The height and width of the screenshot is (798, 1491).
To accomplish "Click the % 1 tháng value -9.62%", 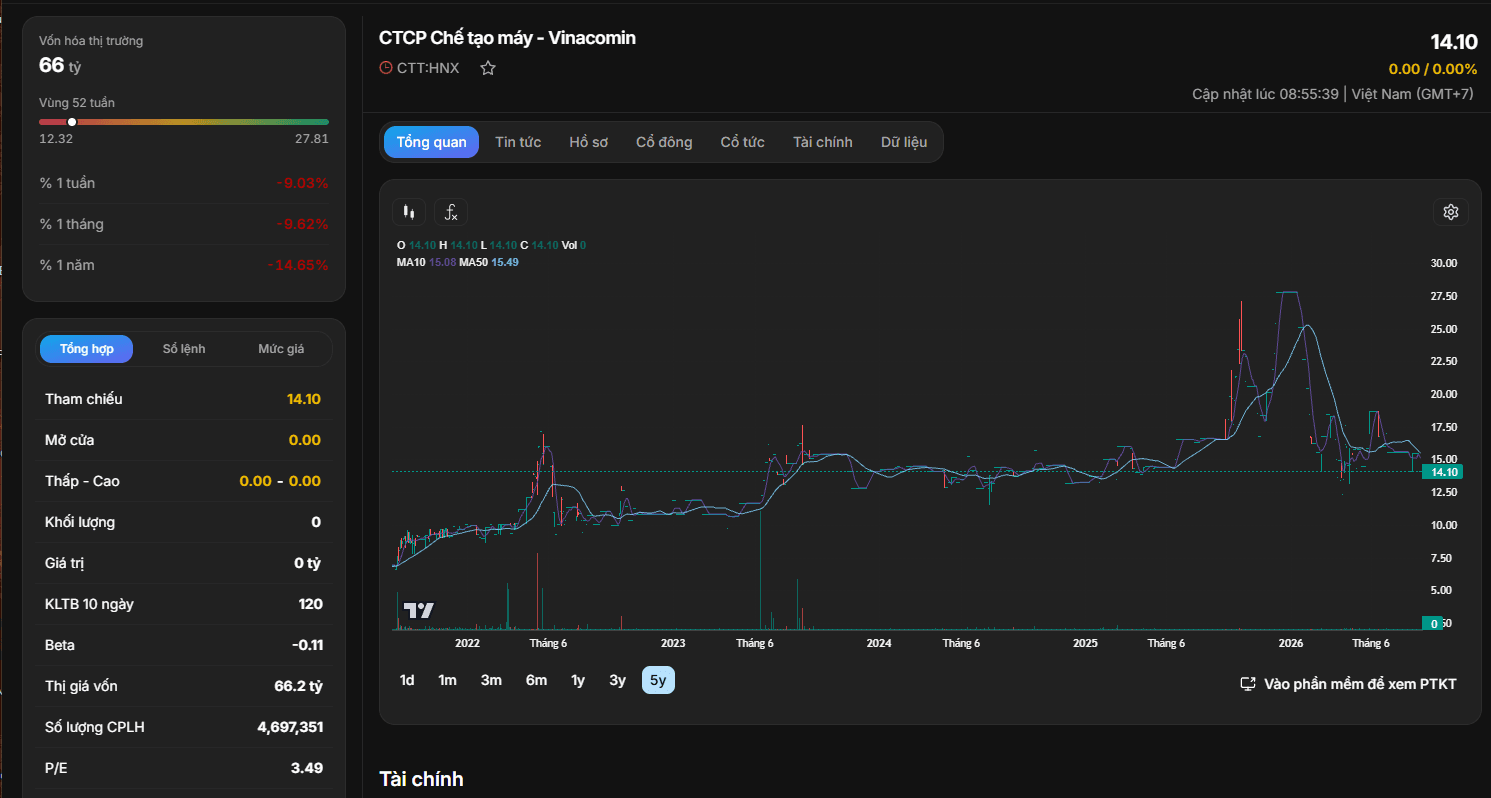I will 303,224.
